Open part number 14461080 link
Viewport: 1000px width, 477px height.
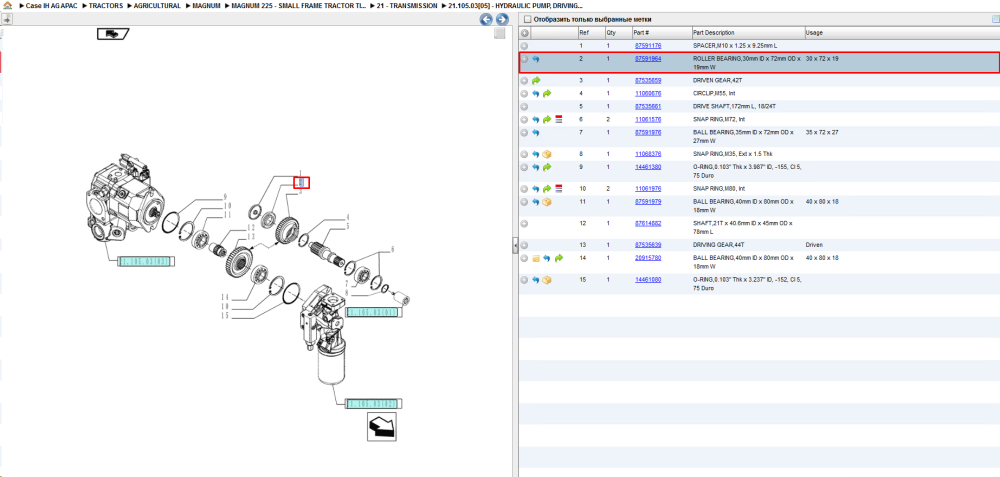647,280
